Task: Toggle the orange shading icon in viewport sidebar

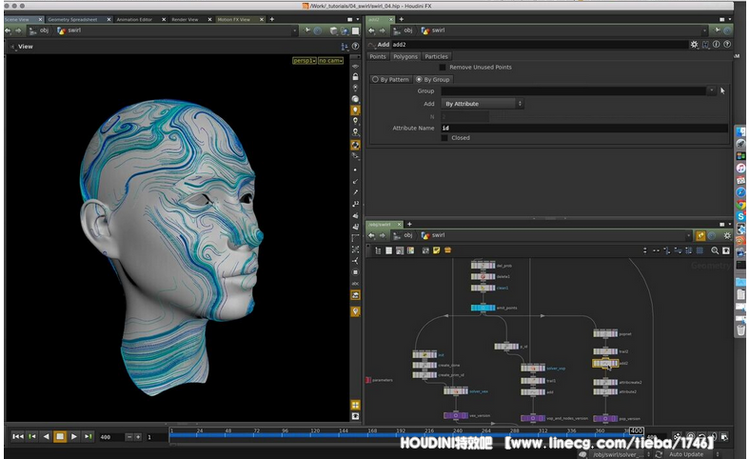Action: click(x=355, y=145)
